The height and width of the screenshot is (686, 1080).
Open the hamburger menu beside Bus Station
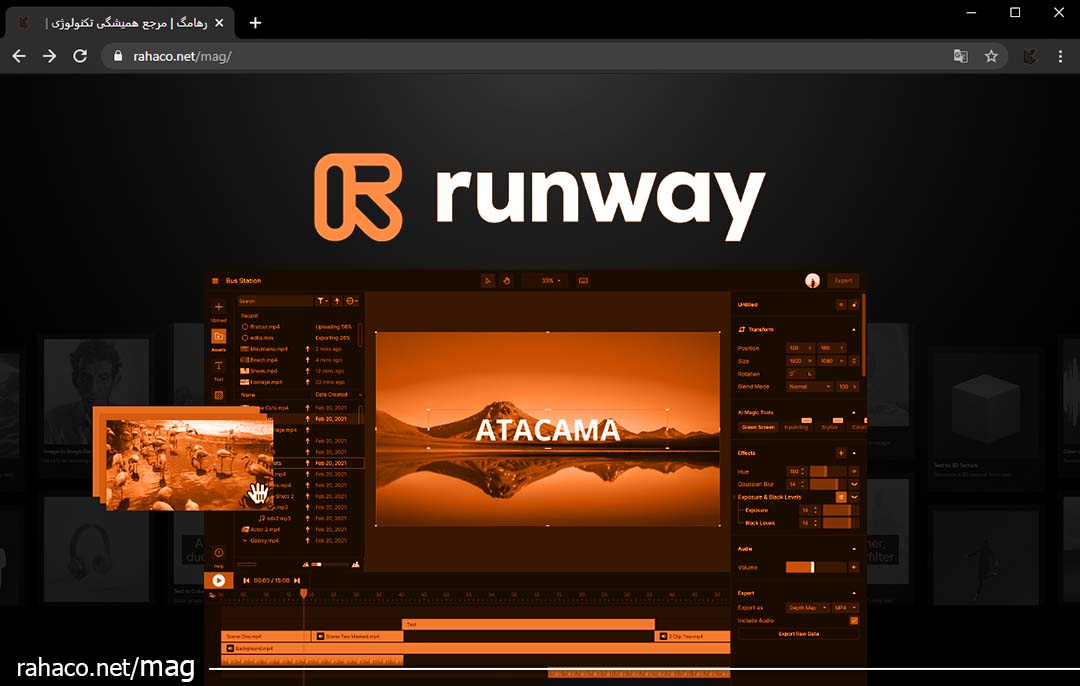(x=215, y=281)
